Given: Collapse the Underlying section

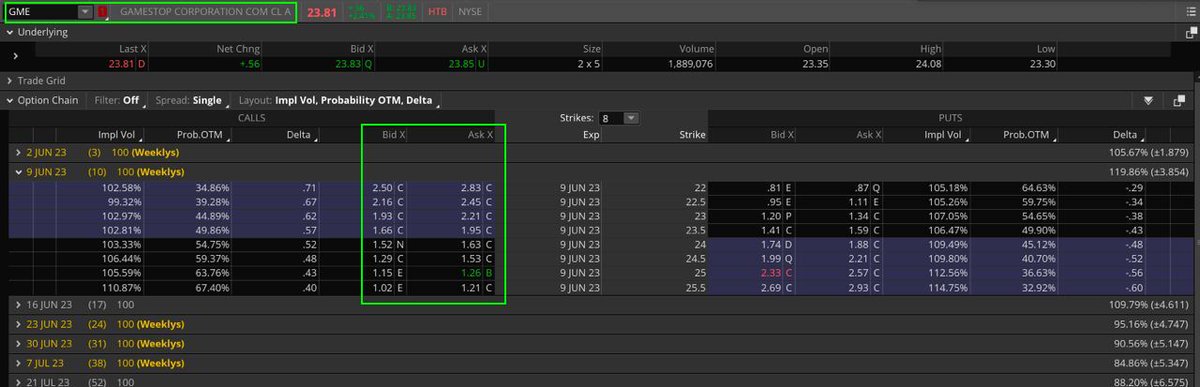Looking at the screenshot, I should pos(9,32).
